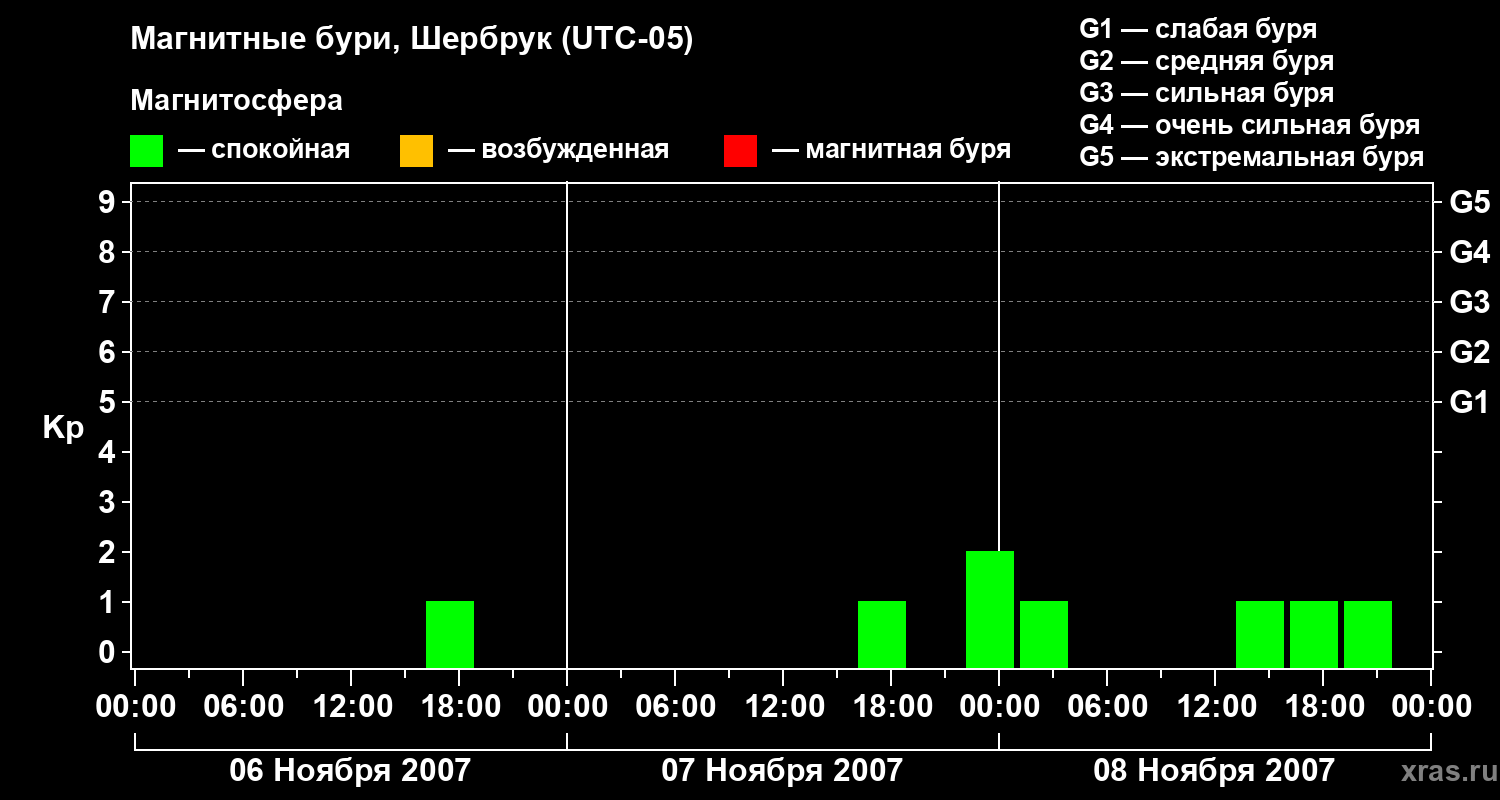
Task: Click the '— магнитная буря' legend label
Action: 891,150
